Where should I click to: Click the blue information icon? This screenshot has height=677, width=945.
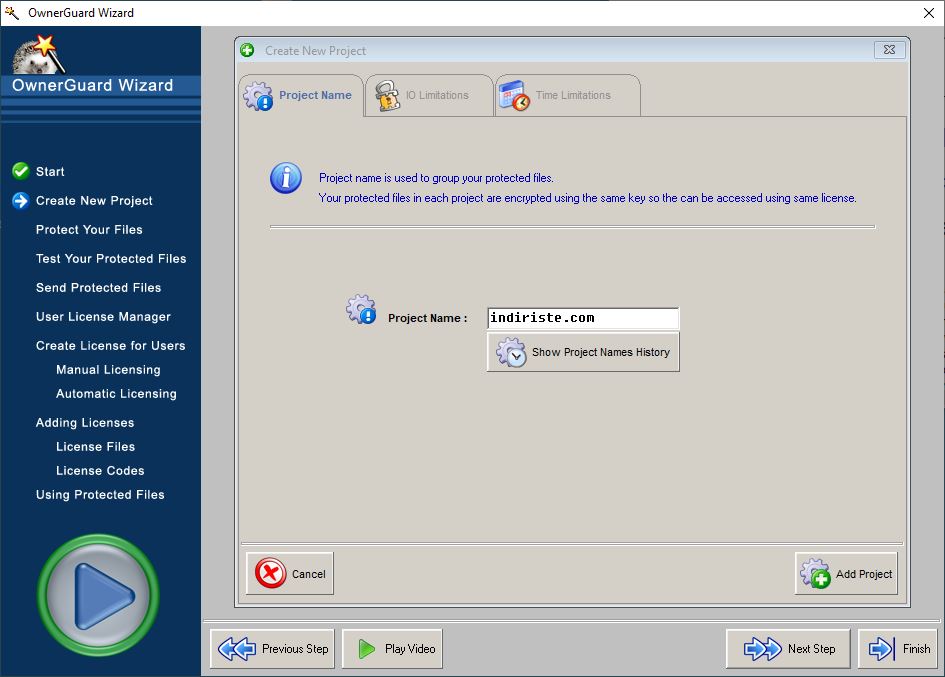click(286, 178)
